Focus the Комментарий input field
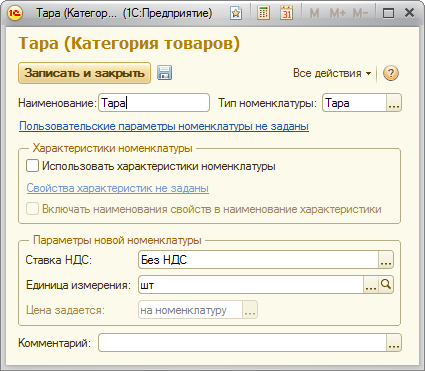Image resolution: width=425 pixels, height=371 pixels. [x=242, y=343]
